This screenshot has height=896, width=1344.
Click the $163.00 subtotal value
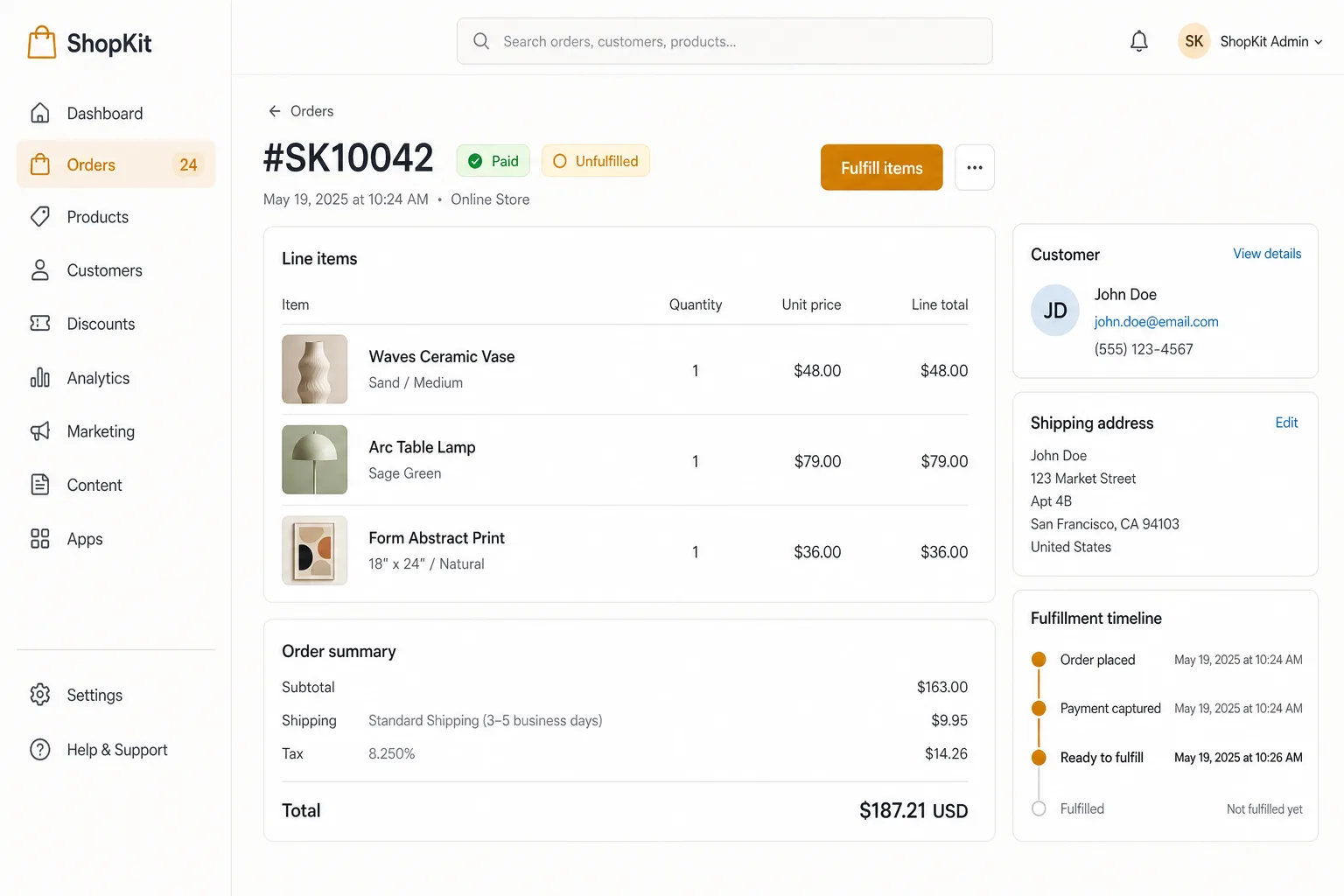(942, 688)
